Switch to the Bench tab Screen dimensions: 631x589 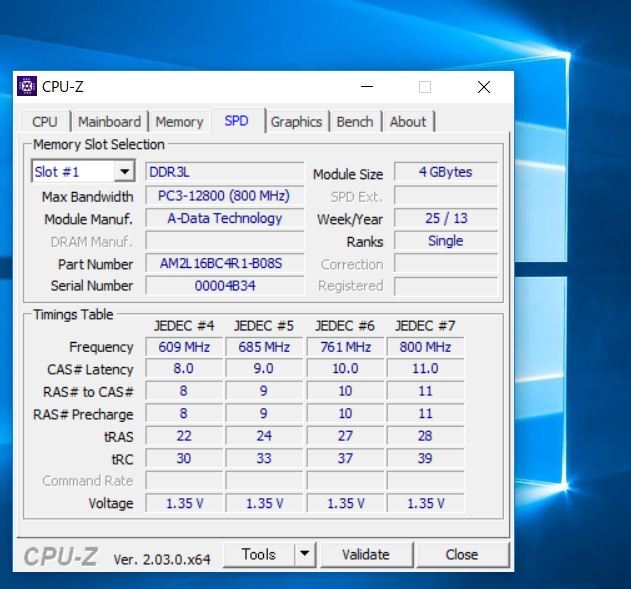pyautogui.click(x=354, y=122)
